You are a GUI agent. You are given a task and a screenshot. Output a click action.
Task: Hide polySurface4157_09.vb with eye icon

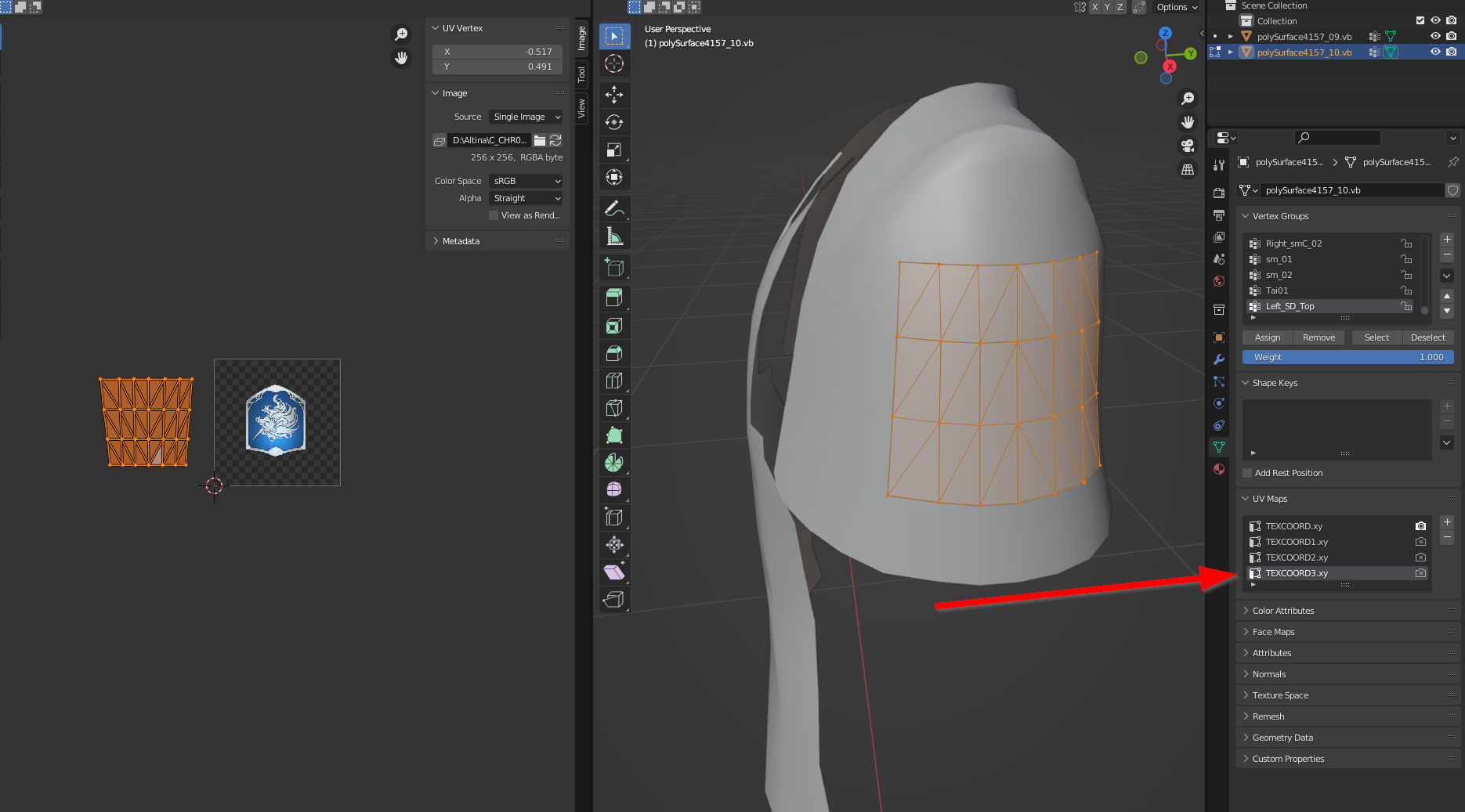(1435, 36)
